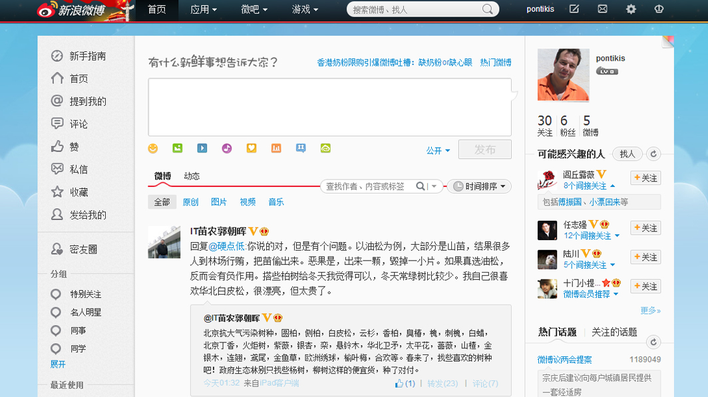Expand the 应用 dropdown in top bar
708x397 pixels.
click(203, 9)
